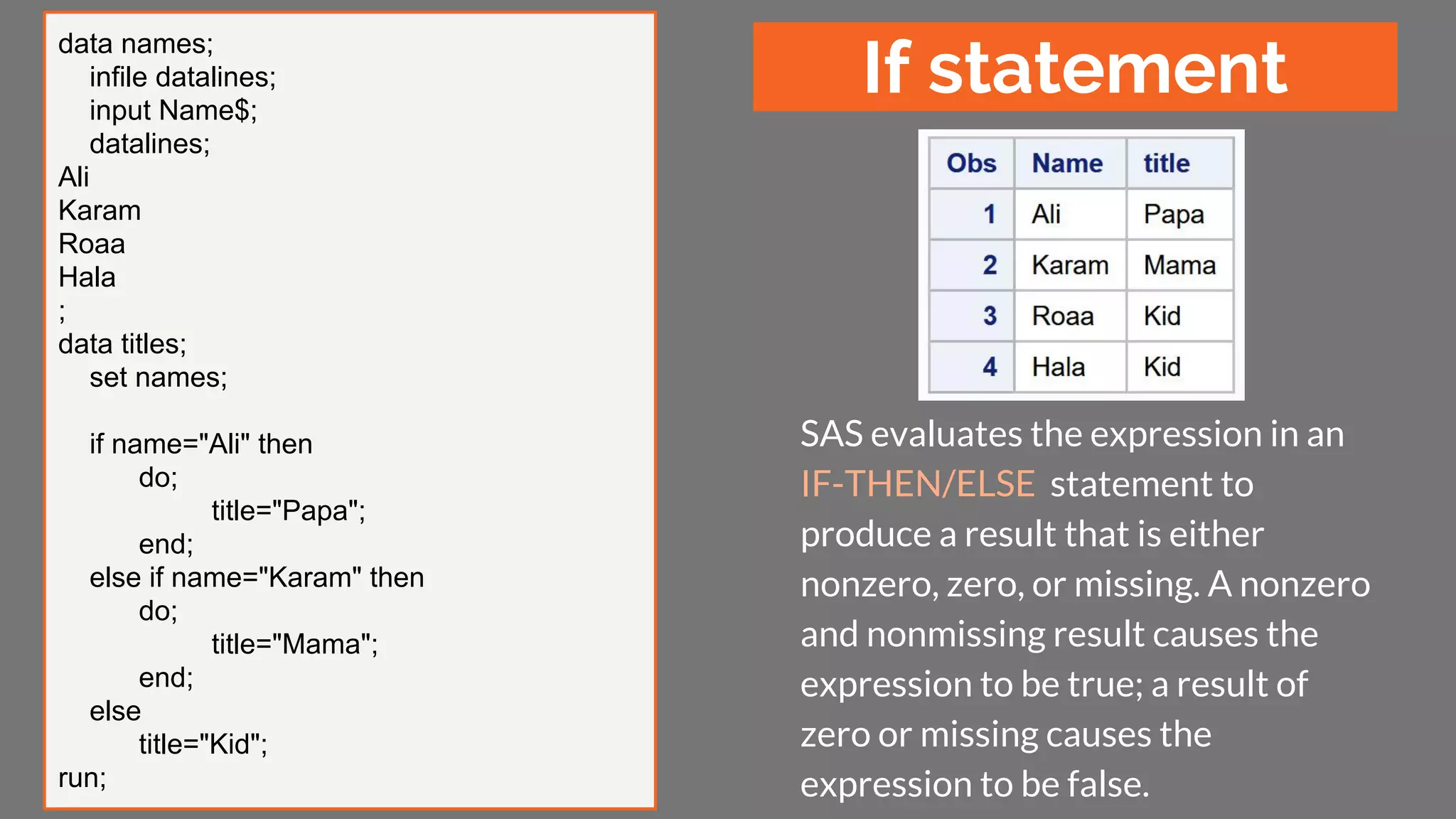The height and width of the screenshot is (819, 1456).
Task: Click the 'data titles;' code line
Action: [122, 344]
